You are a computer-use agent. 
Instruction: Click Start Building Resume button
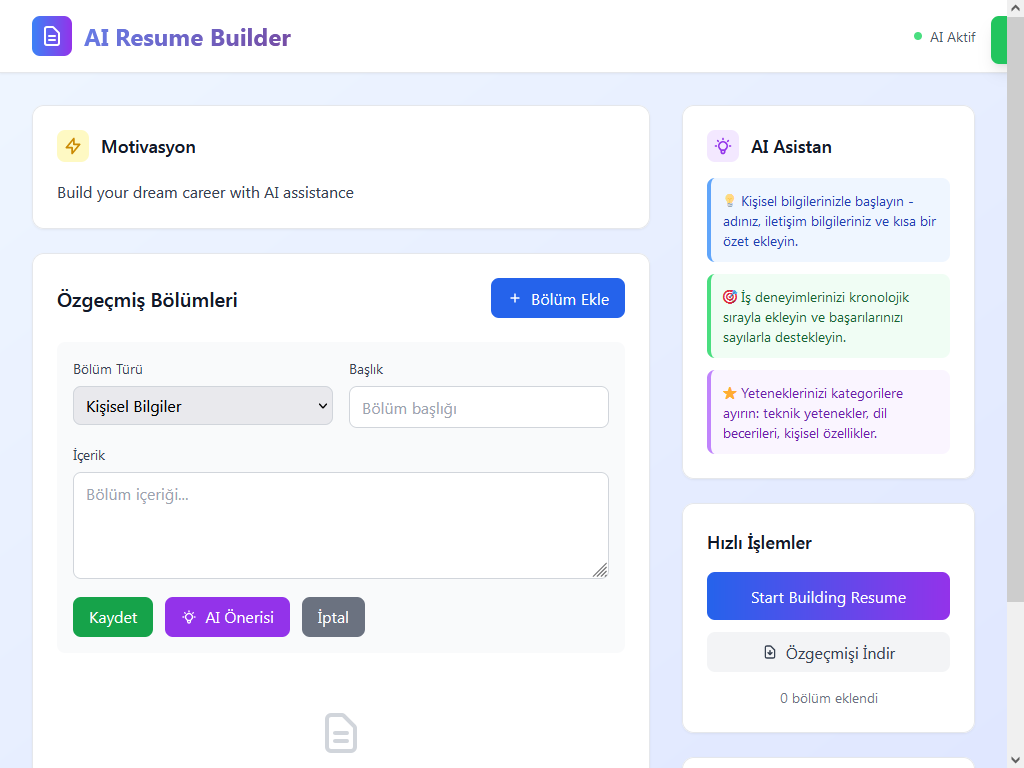tap(828, 597)
